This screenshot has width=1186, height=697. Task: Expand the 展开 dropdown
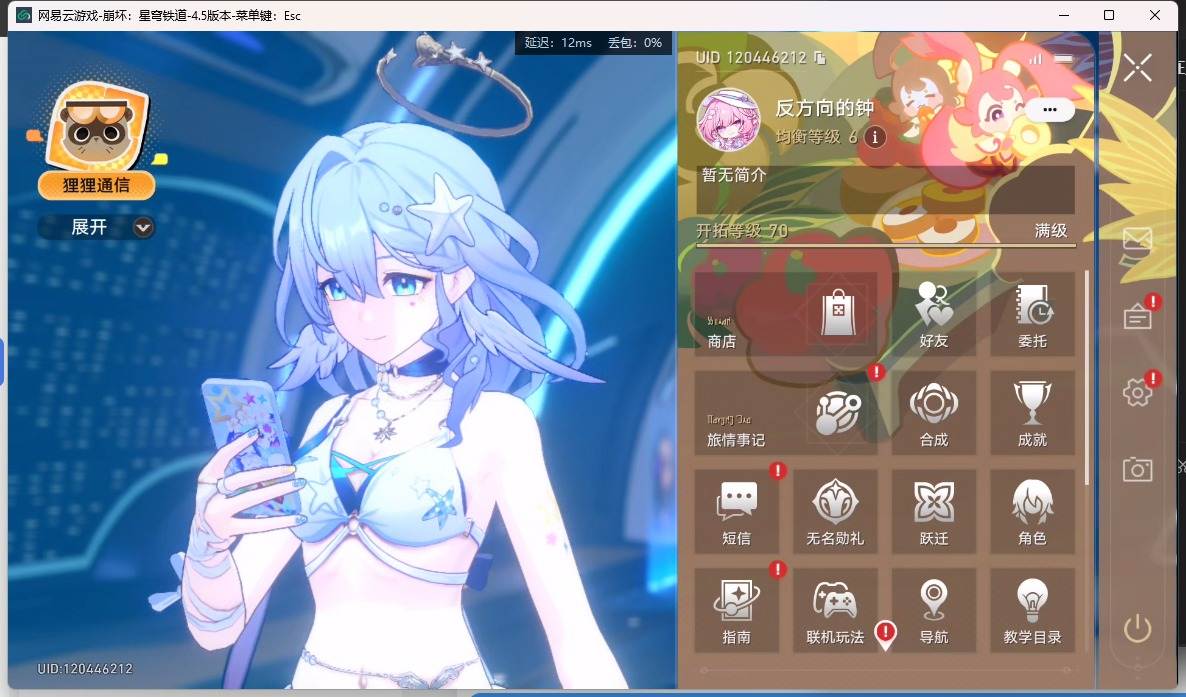click(x=97, y=227)
